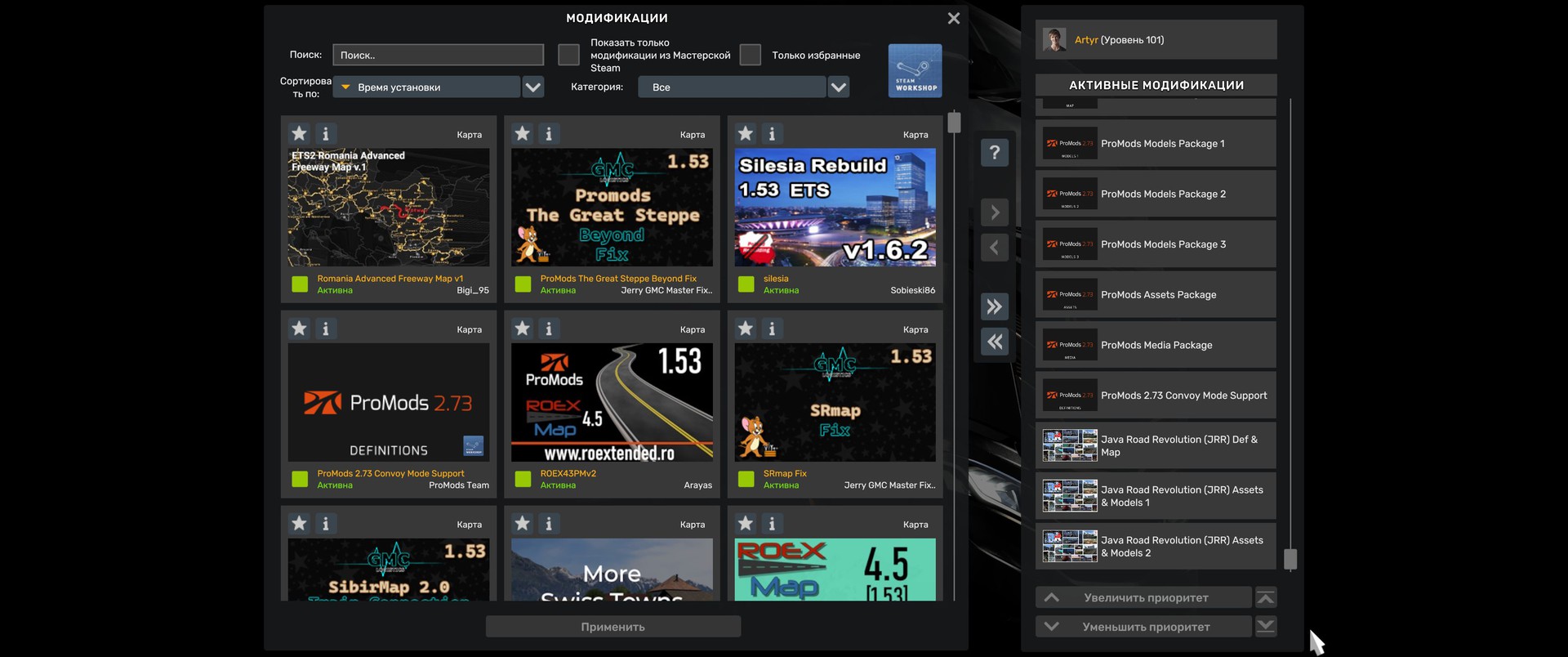Open Artyr user profile panel
This screenshot has width=1568, height=657.
coord(1156,39)
